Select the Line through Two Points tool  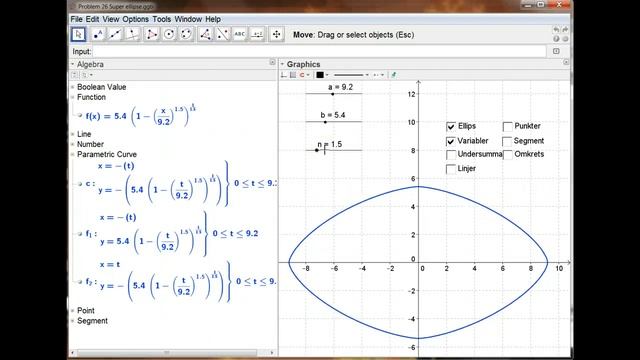(x=115, y=35)
